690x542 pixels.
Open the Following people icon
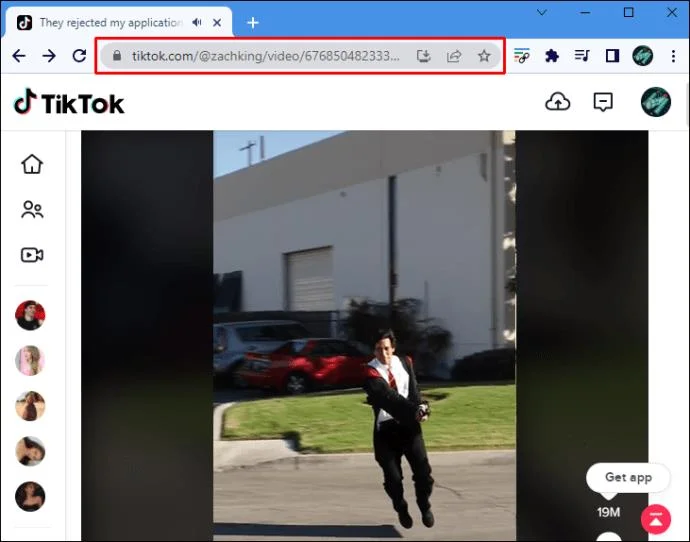pyautogui.click(x=32, y=210)
